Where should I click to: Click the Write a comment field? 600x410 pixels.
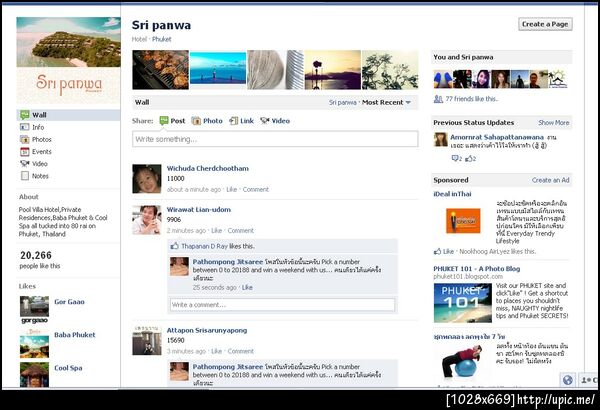point(282,305)
